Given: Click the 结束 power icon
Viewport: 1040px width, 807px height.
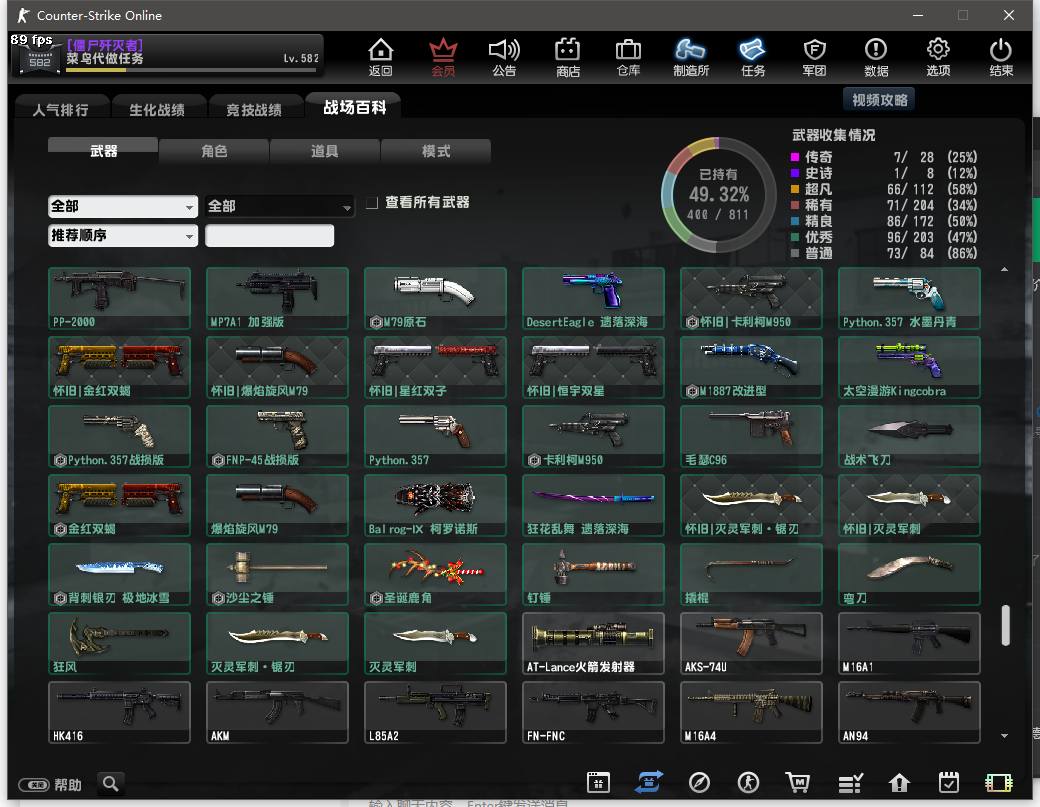Looking at the screenshot, I should (x=1001, y=57).
